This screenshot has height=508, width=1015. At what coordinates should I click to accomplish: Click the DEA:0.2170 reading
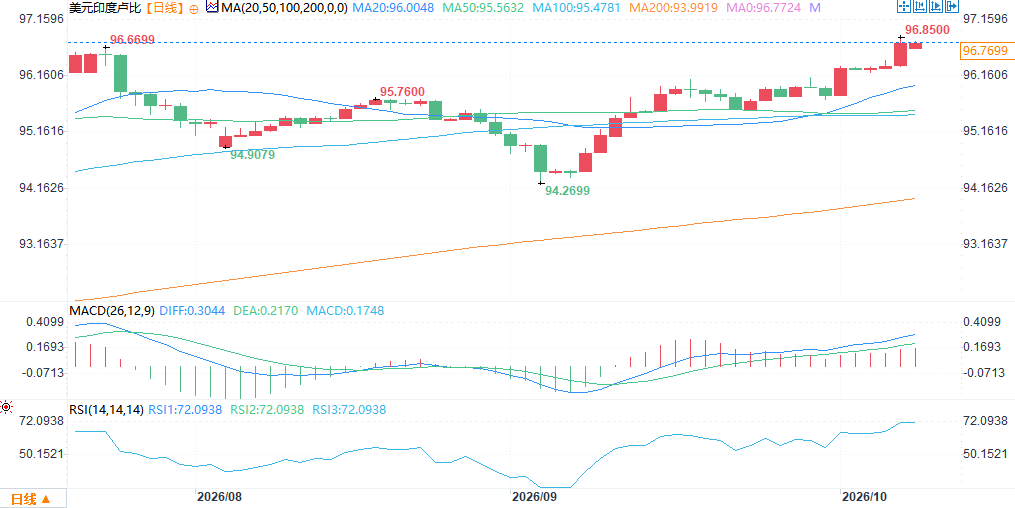point(265,311)
